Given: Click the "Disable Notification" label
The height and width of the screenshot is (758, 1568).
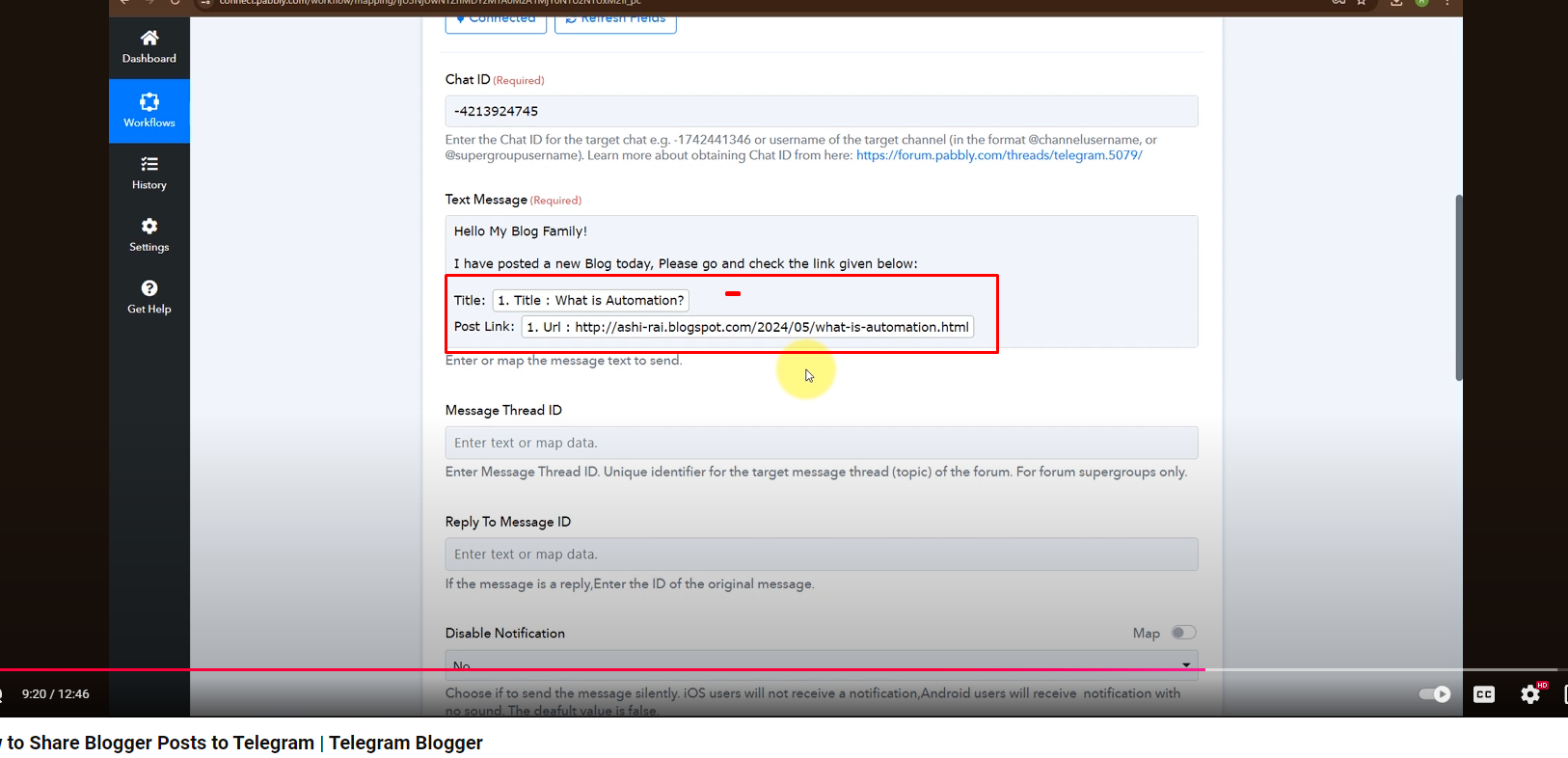Looking at the screenshot, I should 505,634.
